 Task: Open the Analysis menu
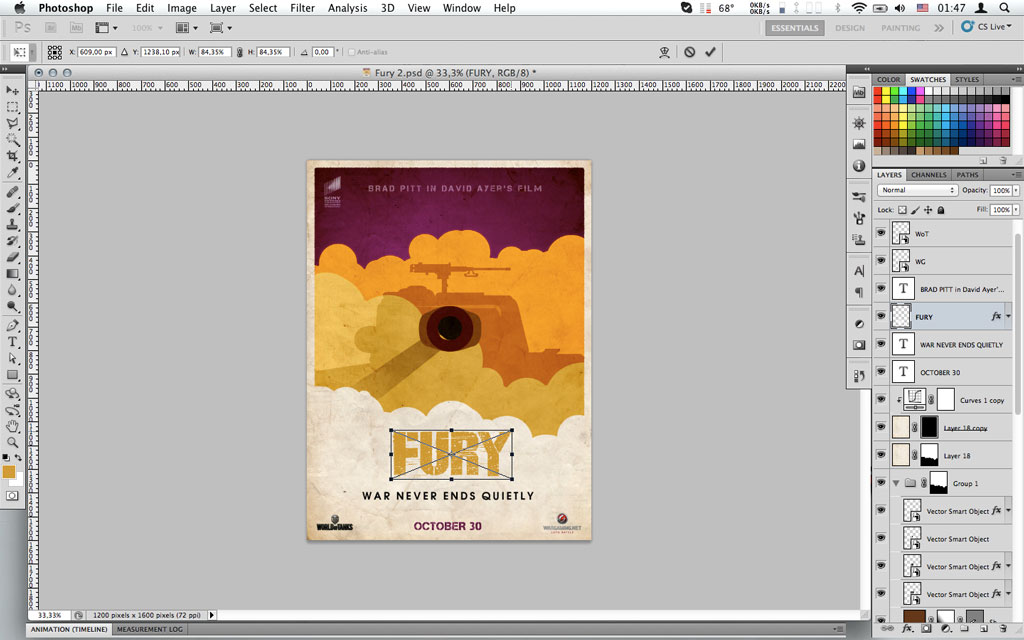point(347,8)
